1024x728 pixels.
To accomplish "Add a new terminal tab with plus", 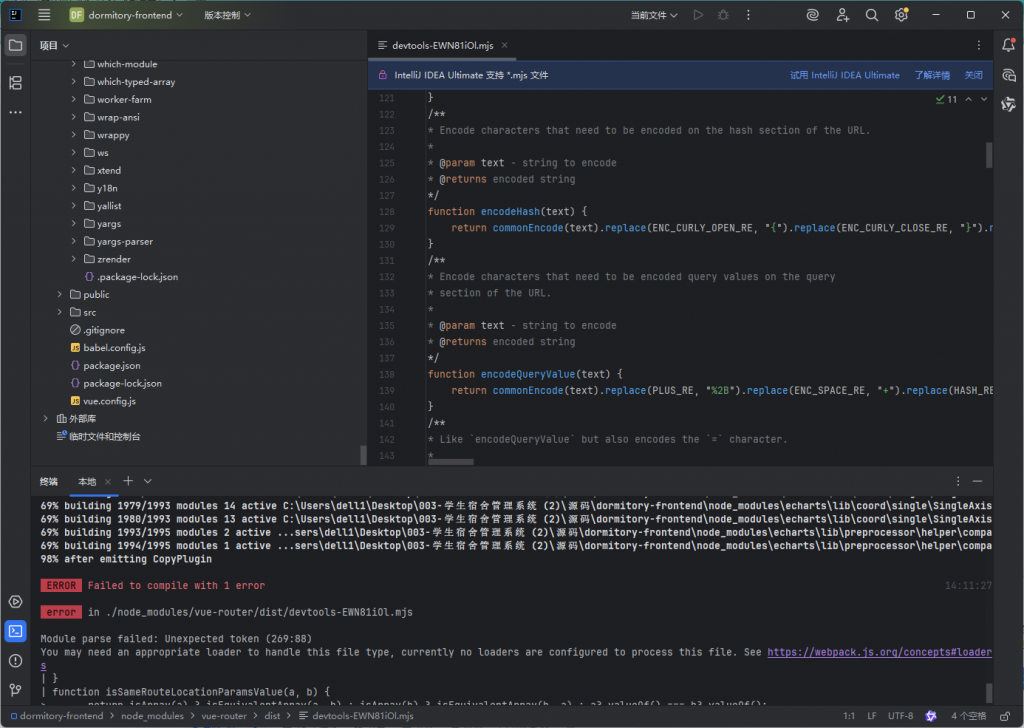I will [128, 481].
